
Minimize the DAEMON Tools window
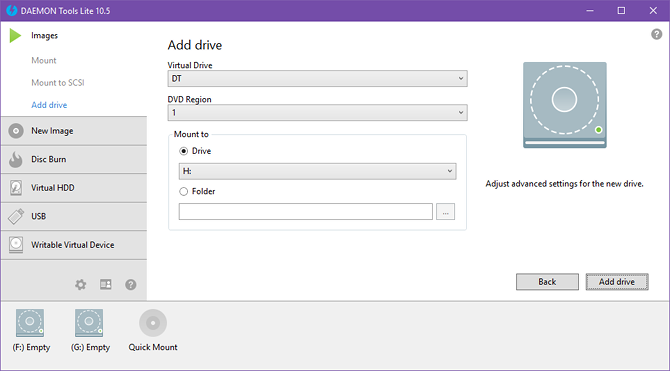coord(590,11)
